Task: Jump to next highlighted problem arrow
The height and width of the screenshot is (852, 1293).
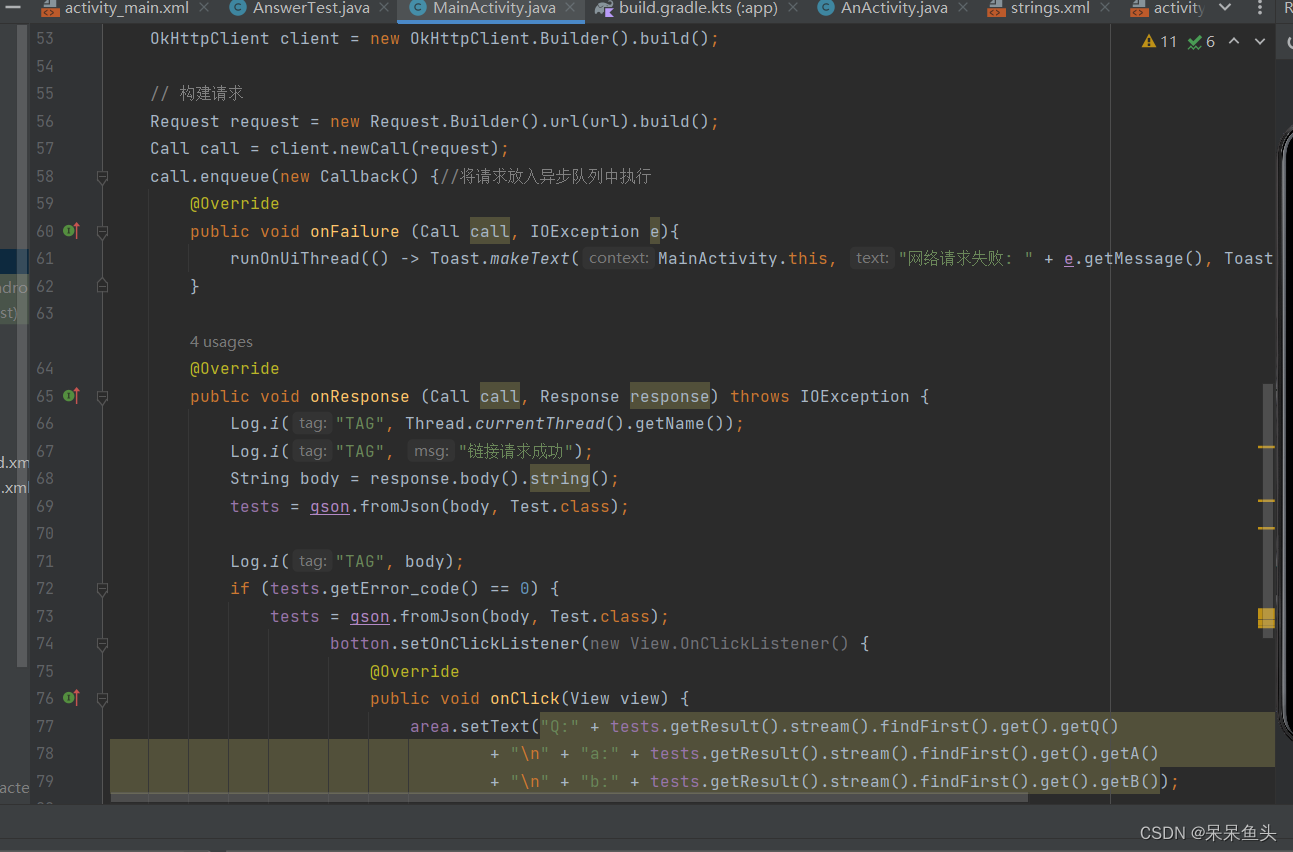Action: click(1260, 42)
